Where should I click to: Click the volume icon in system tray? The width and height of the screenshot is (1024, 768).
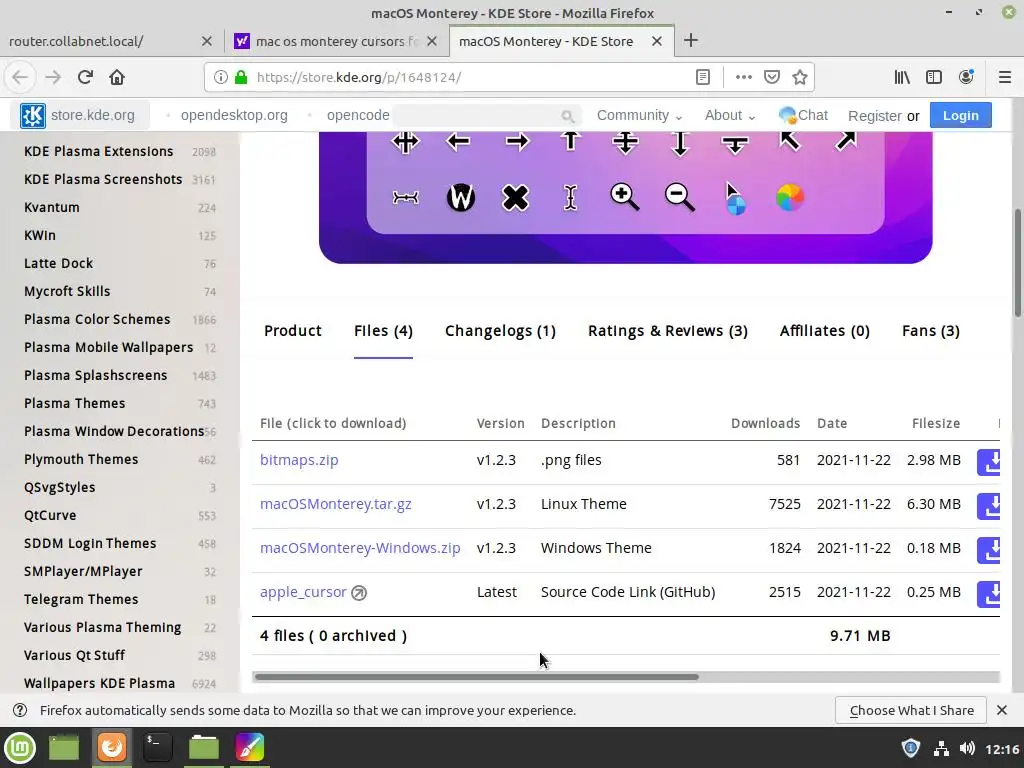coord(967,748)
